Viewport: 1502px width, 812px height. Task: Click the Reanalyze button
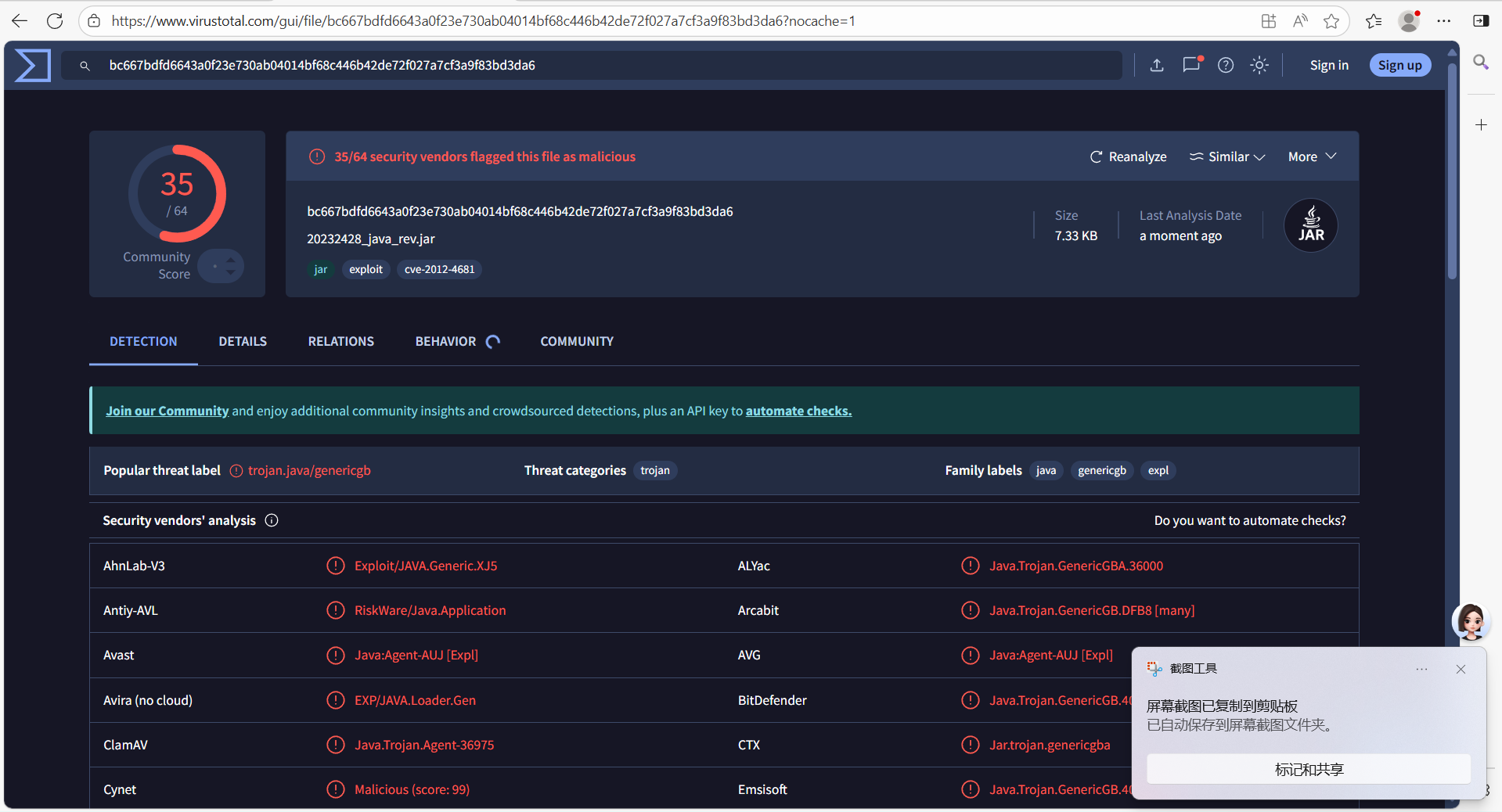coord(1129,156)
